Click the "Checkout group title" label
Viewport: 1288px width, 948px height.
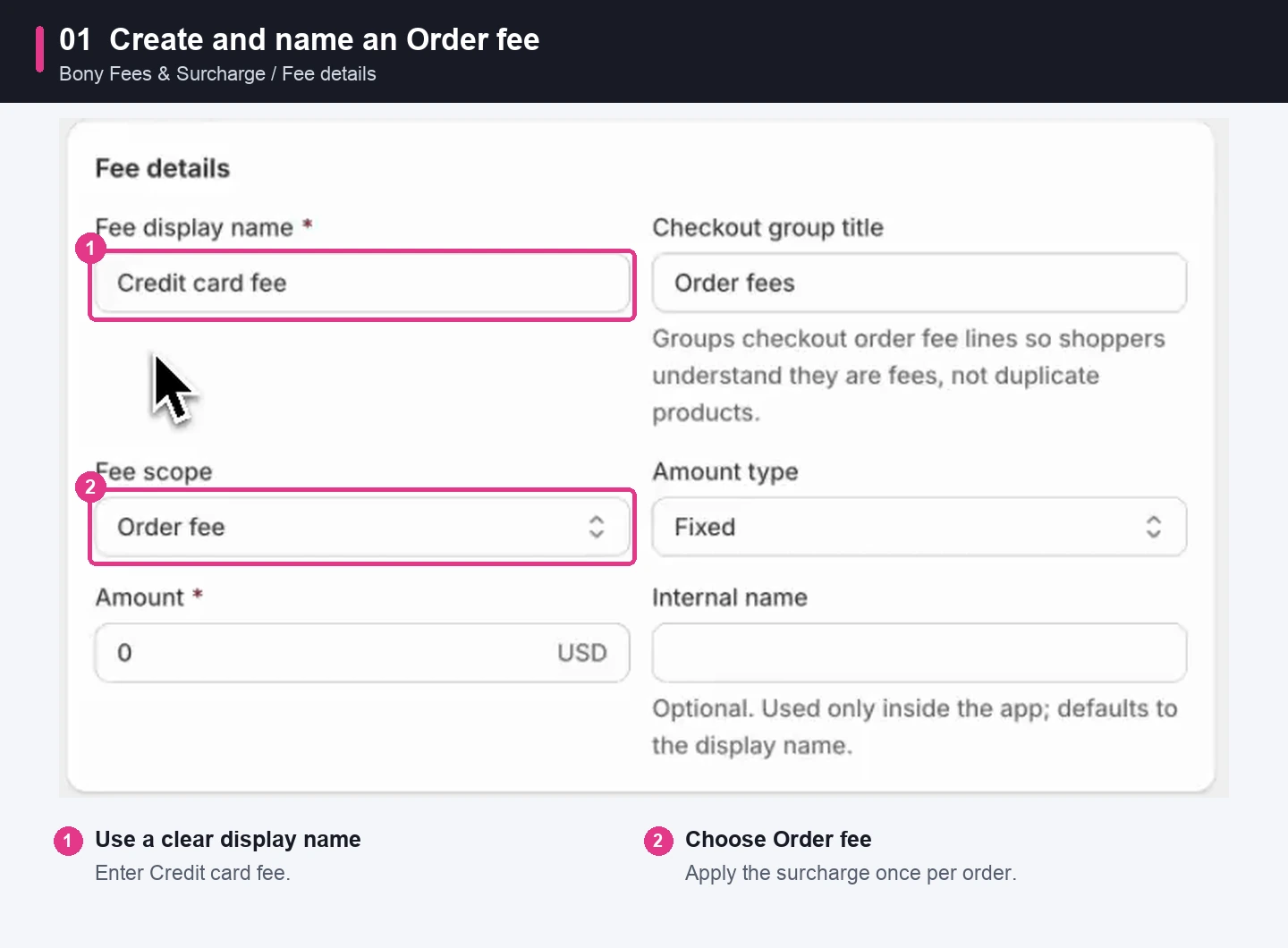[767, 227]
